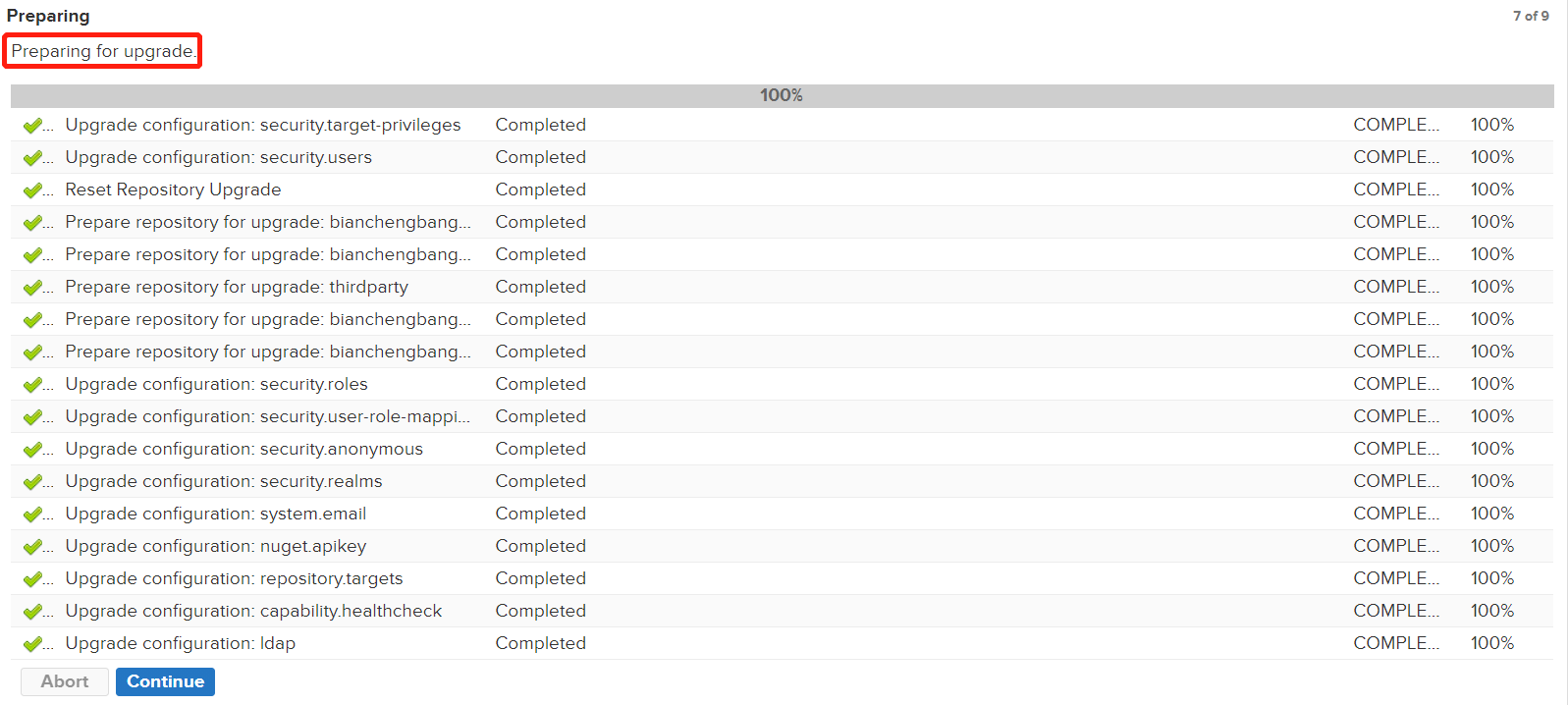The height and width of the screenshot is (705, 1568).
Task: Click the Abort button
Action: (65, 681)
